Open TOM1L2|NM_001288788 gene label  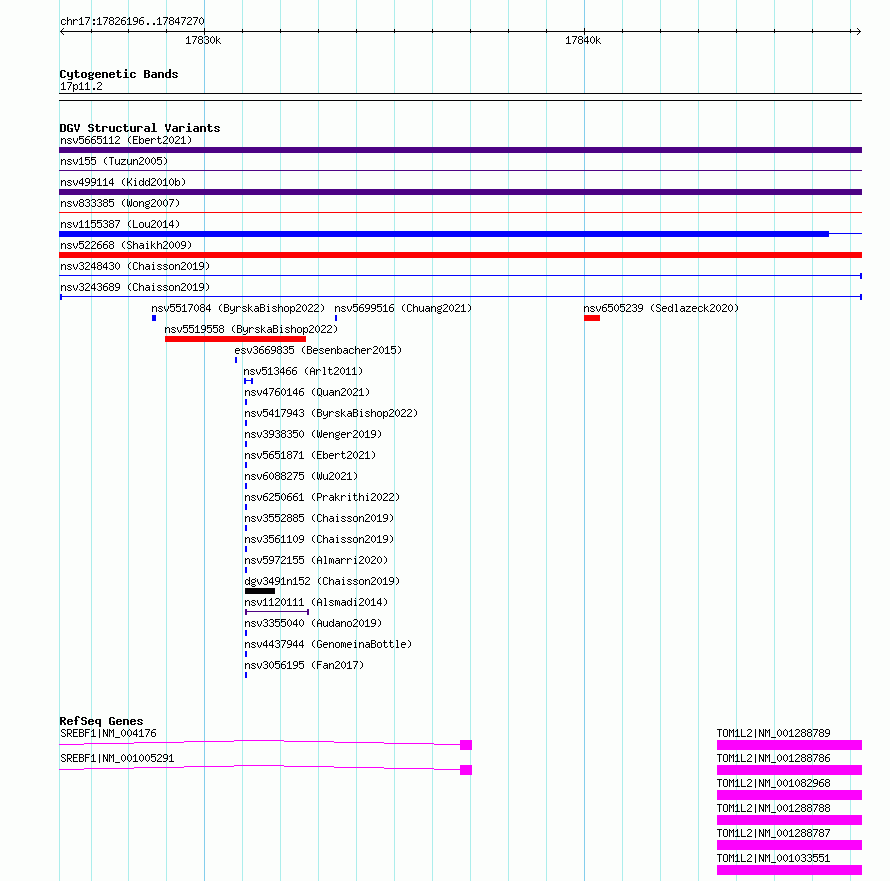point(773,808)
